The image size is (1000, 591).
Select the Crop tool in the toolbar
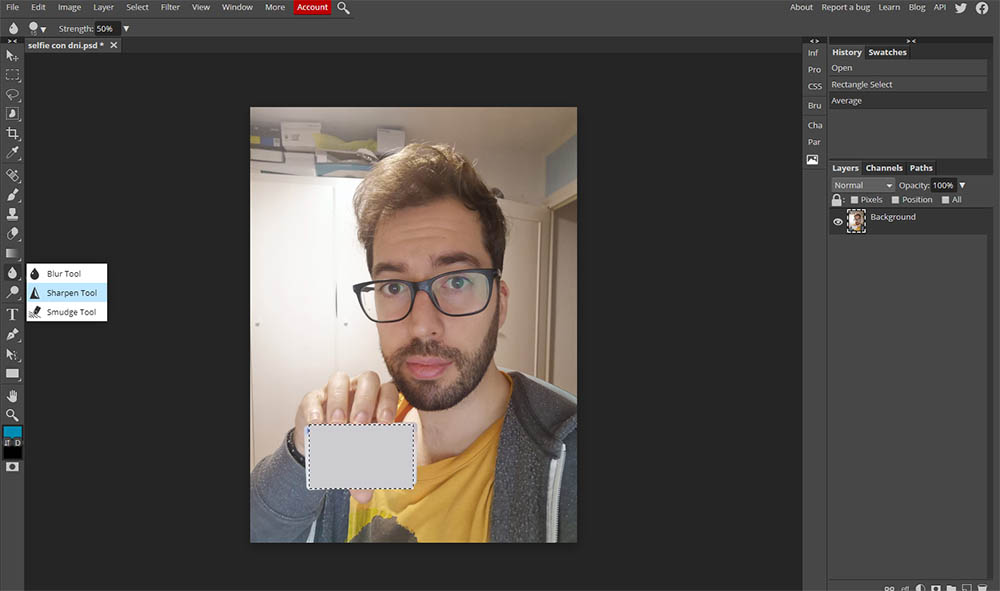[13, 133]
